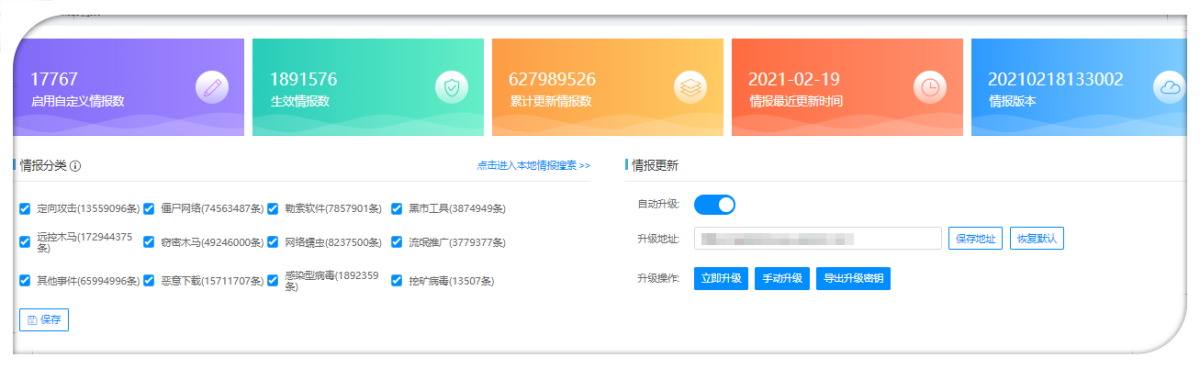Image resolution: width=1200 pixels, height=369 pixels.
Task: Click the 升级地址: label
Action: (x=658, y=240)
